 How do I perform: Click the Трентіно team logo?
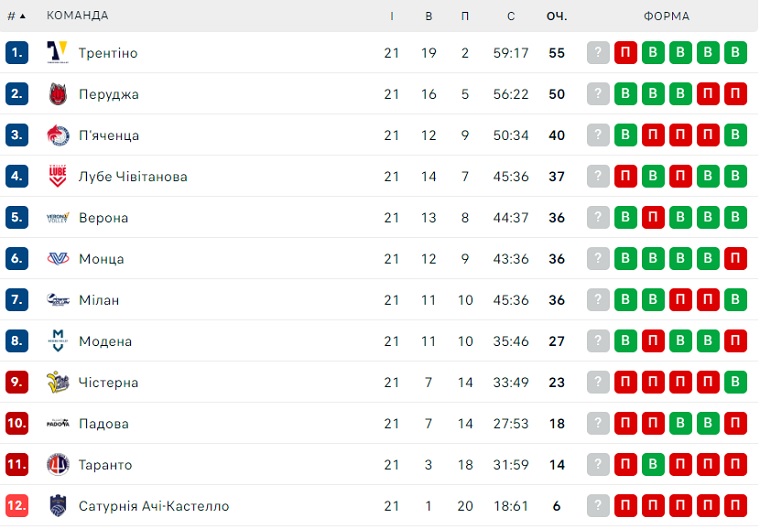[x=58, y=52]
